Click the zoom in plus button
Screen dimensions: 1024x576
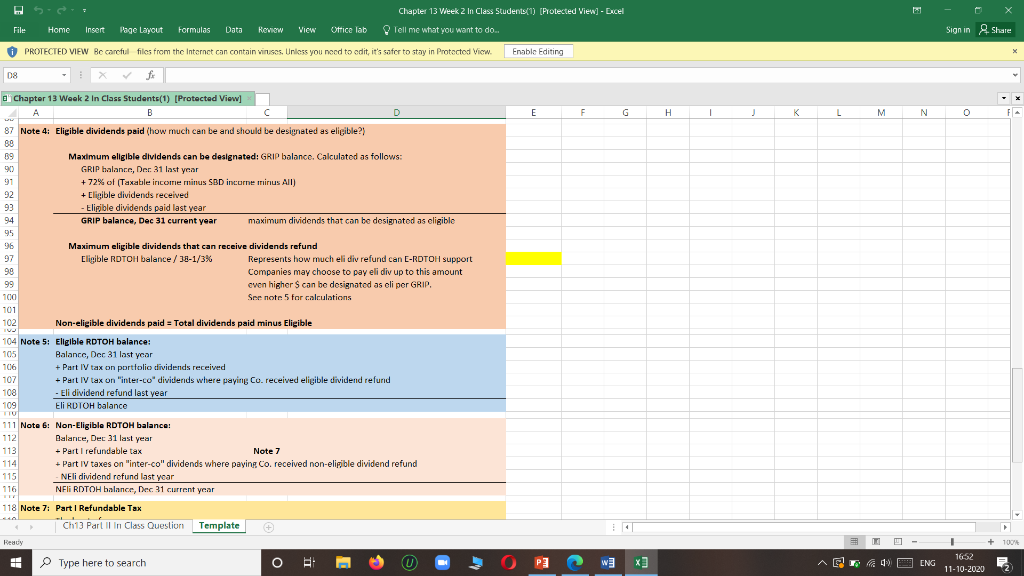[x=991, y=542]
